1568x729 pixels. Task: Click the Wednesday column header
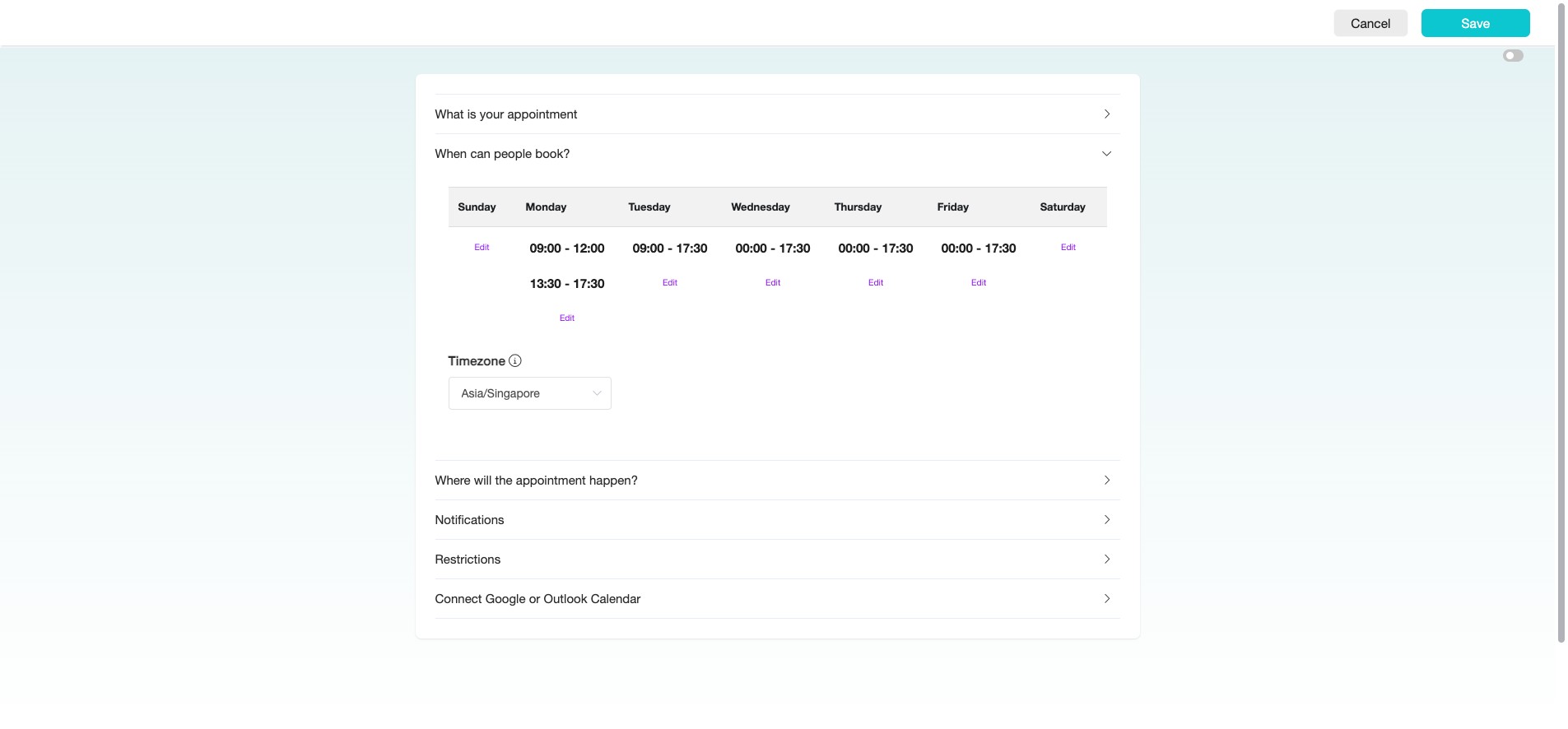click(x=761, y=207)
